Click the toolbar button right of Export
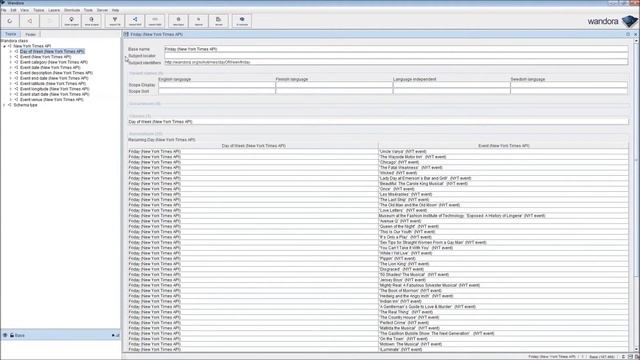Image resolution: width=640 pixels, height=360 pixels. click(155, 21)
